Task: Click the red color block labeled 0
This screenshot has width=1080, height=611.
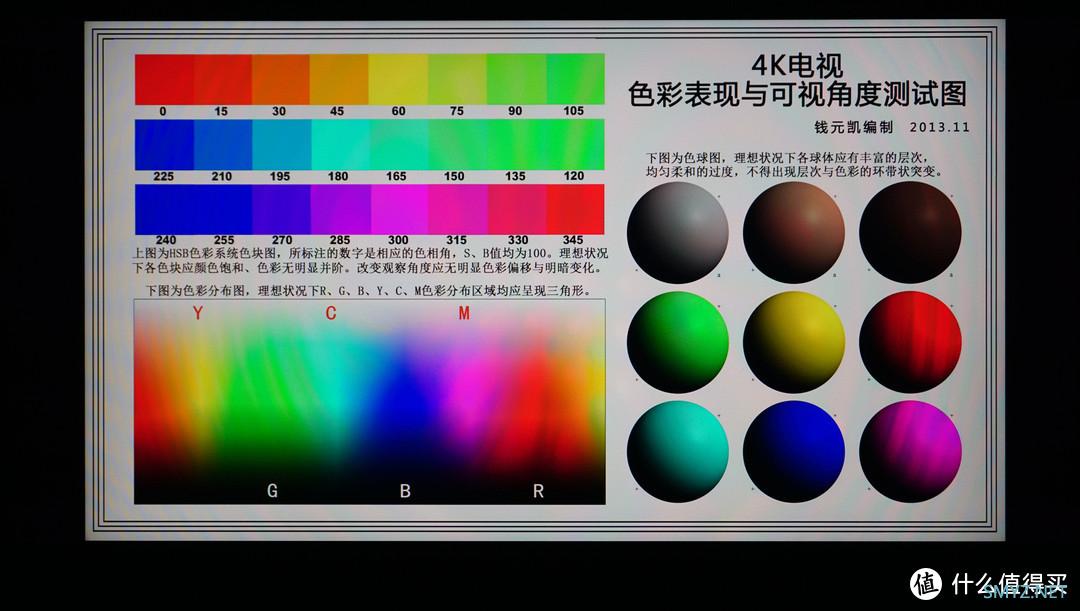Action: [164, 80]
